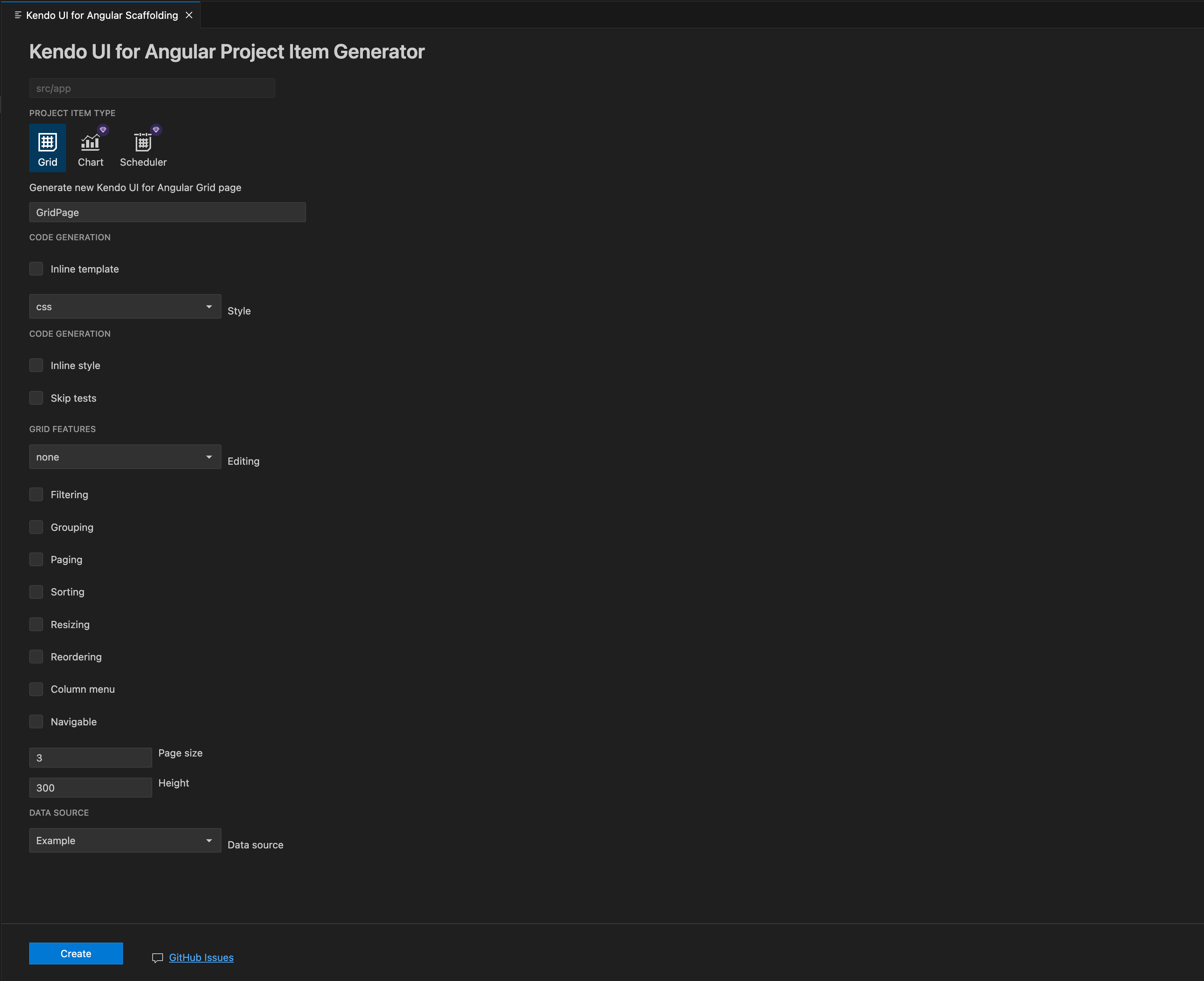Open the GitHub Issues link
Viewport: 1204px width, 981px height.
point(201,957)
